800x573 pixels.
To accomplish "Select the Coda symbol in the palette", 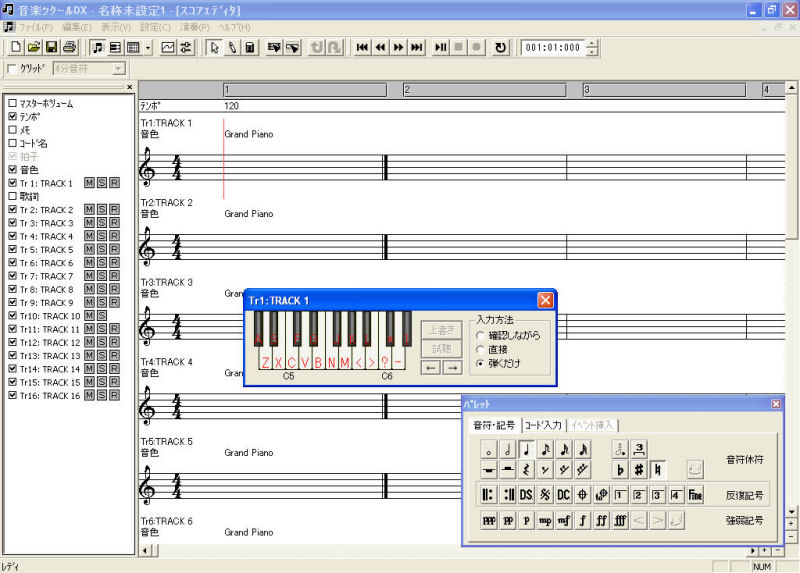I will (x=583, y=495).
